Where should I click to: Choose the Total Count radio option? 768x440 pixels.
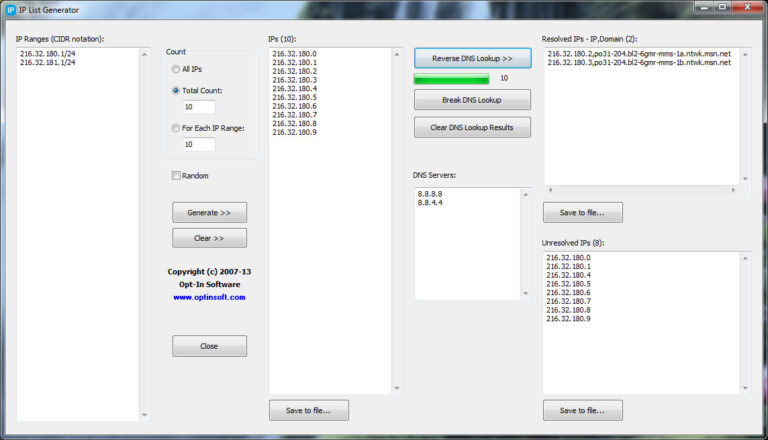[175, 91]
